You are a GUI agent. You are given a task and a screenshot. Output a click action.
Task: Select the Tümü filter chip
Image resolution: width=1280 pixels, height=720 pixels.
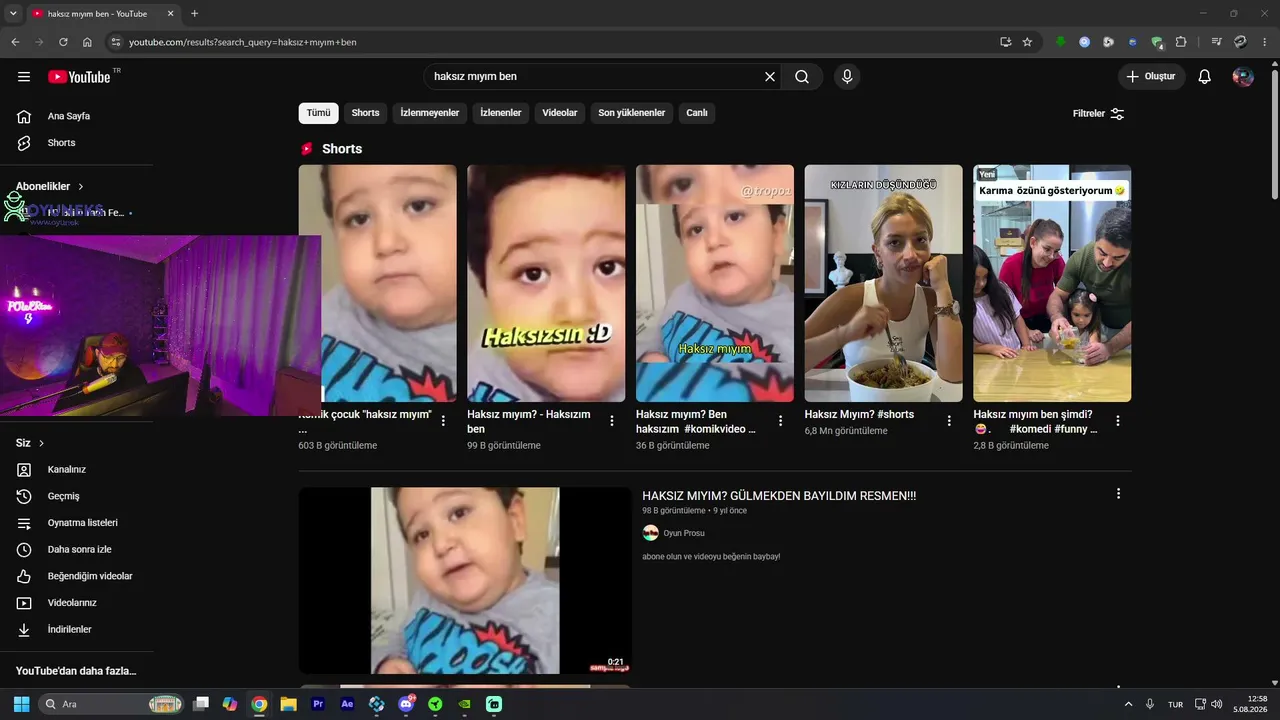point(318,113)
